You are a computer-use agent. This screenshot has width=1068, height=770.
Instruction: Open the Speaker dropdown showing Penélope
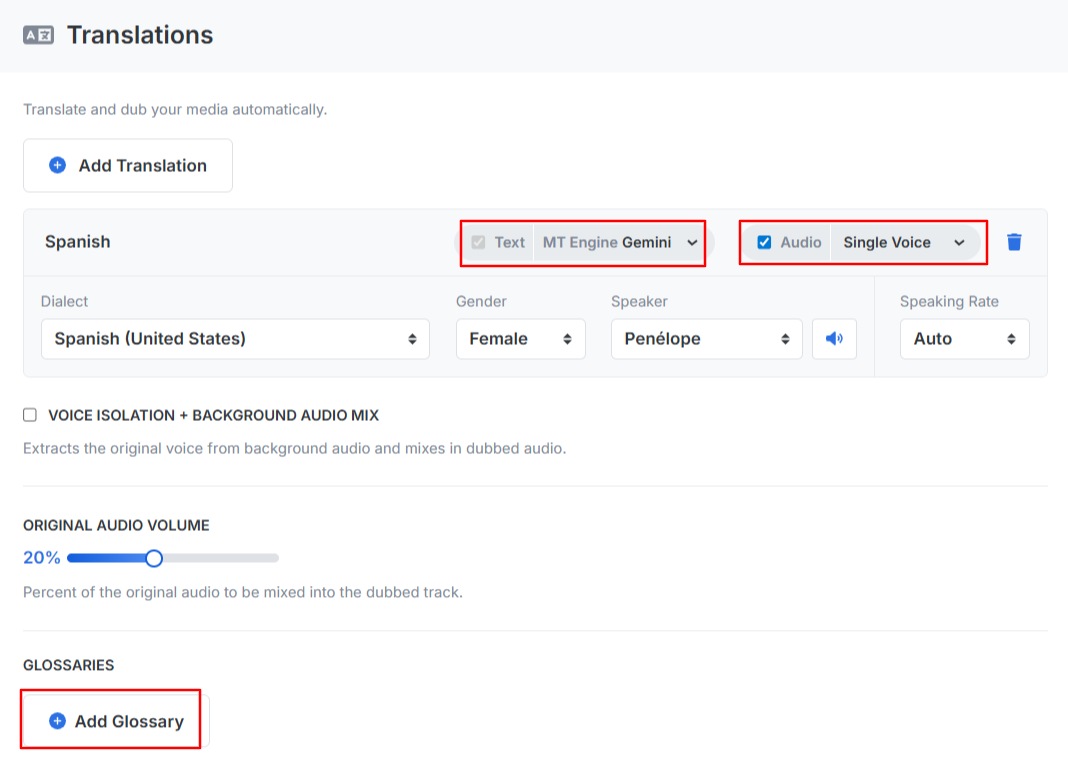706,339
